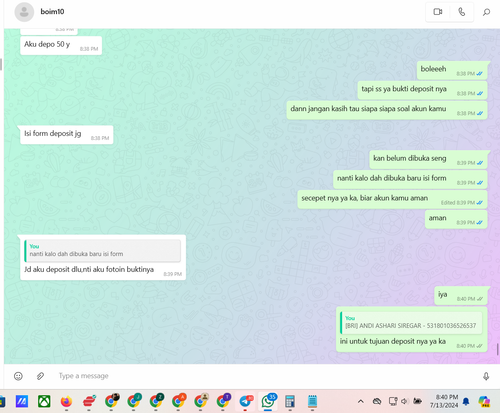The width and height of the screenshot is (500, 413).
Task: Open the Xbox app in taskbar
Action: click(x=44, y=401)
